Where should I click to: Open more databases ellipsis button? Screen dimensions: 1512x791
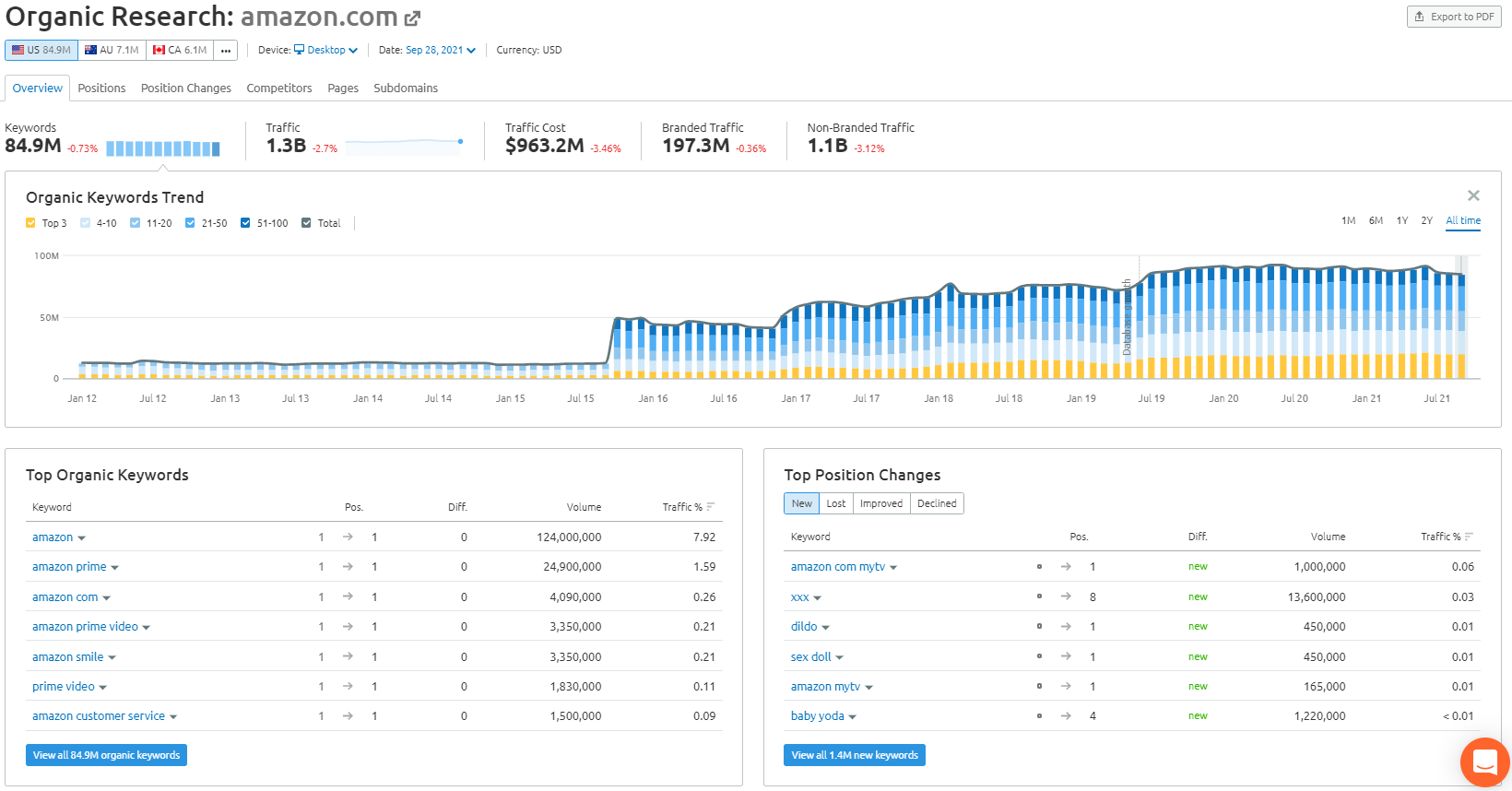[x=226, y=50]
